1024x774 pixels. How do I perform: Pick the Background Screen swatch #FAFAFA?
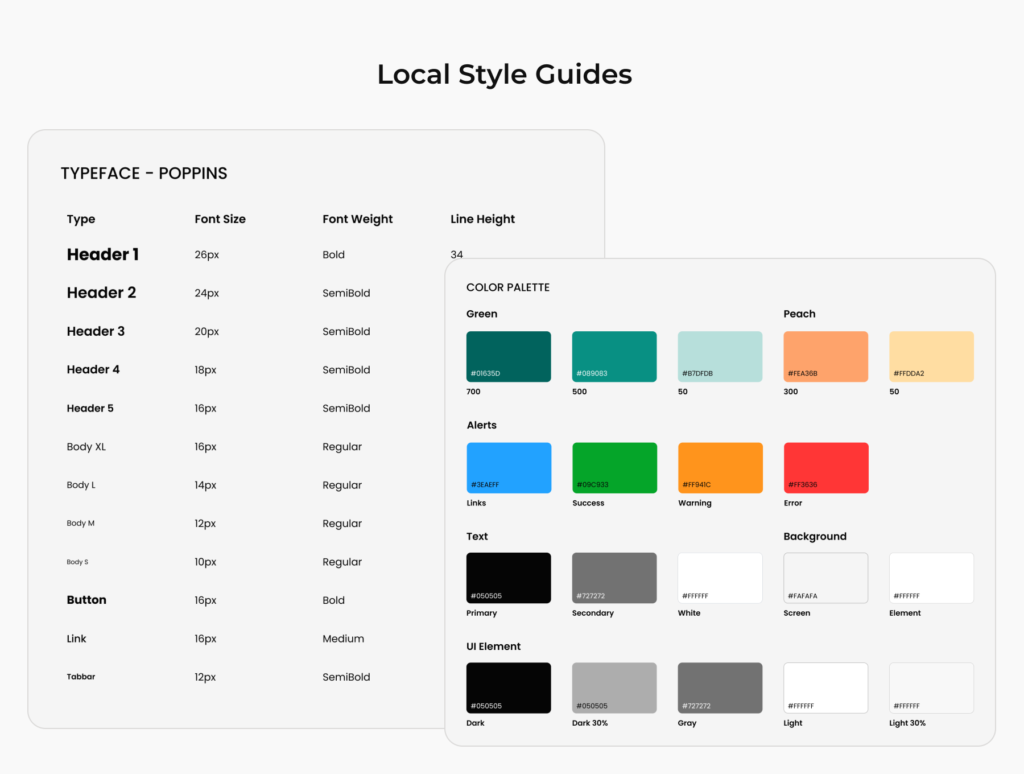[x=825, y=578]
